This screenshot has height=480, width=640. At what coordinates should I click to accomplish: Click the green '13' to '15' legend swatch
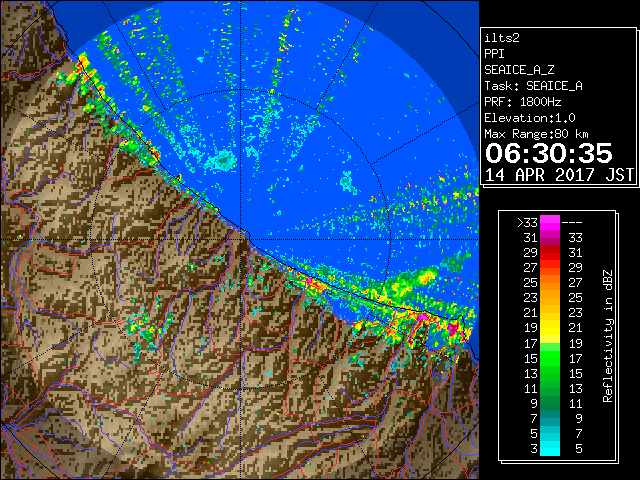[x=550, y=373]
